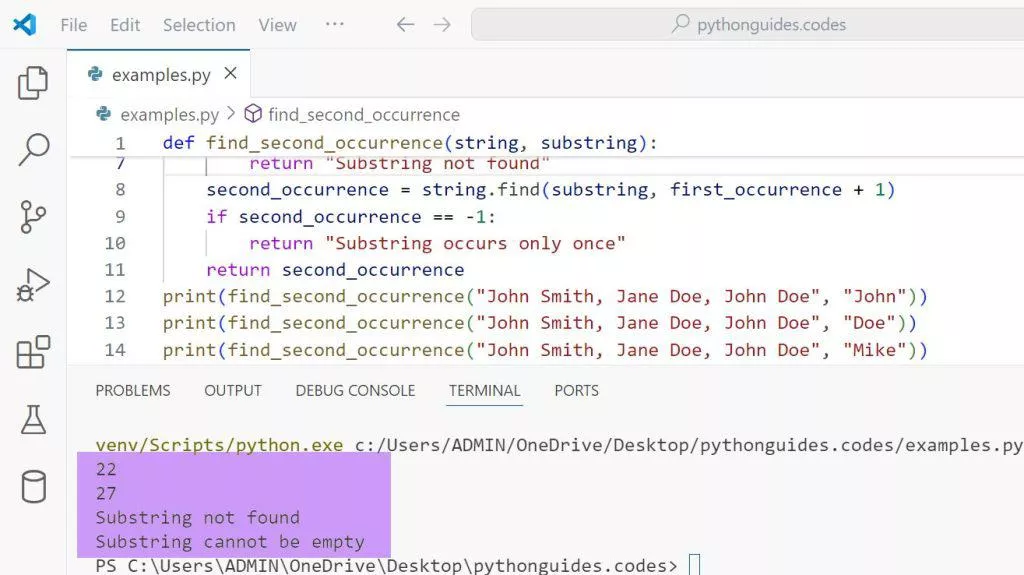Image resolution: width=1024 pixels, height=575 pixels.
Task: Close the examples.py editor tab
Action: pyautogui.click(x=231, y=74)
